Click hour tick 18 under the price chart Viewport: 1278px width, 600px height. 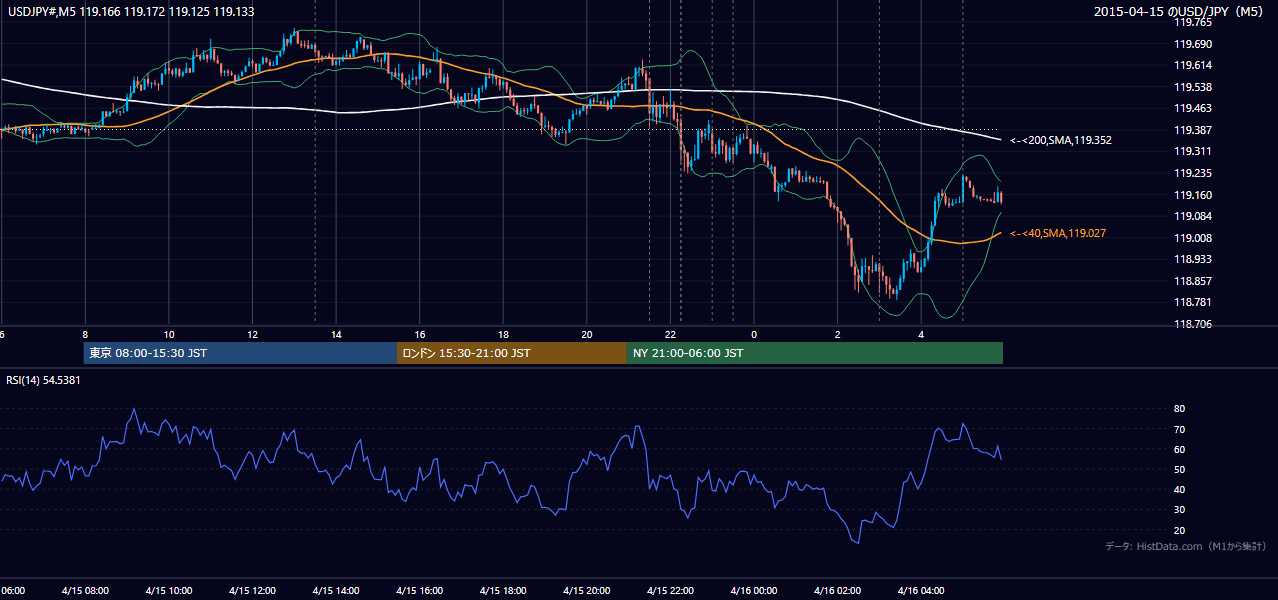(x=504, y=335)
